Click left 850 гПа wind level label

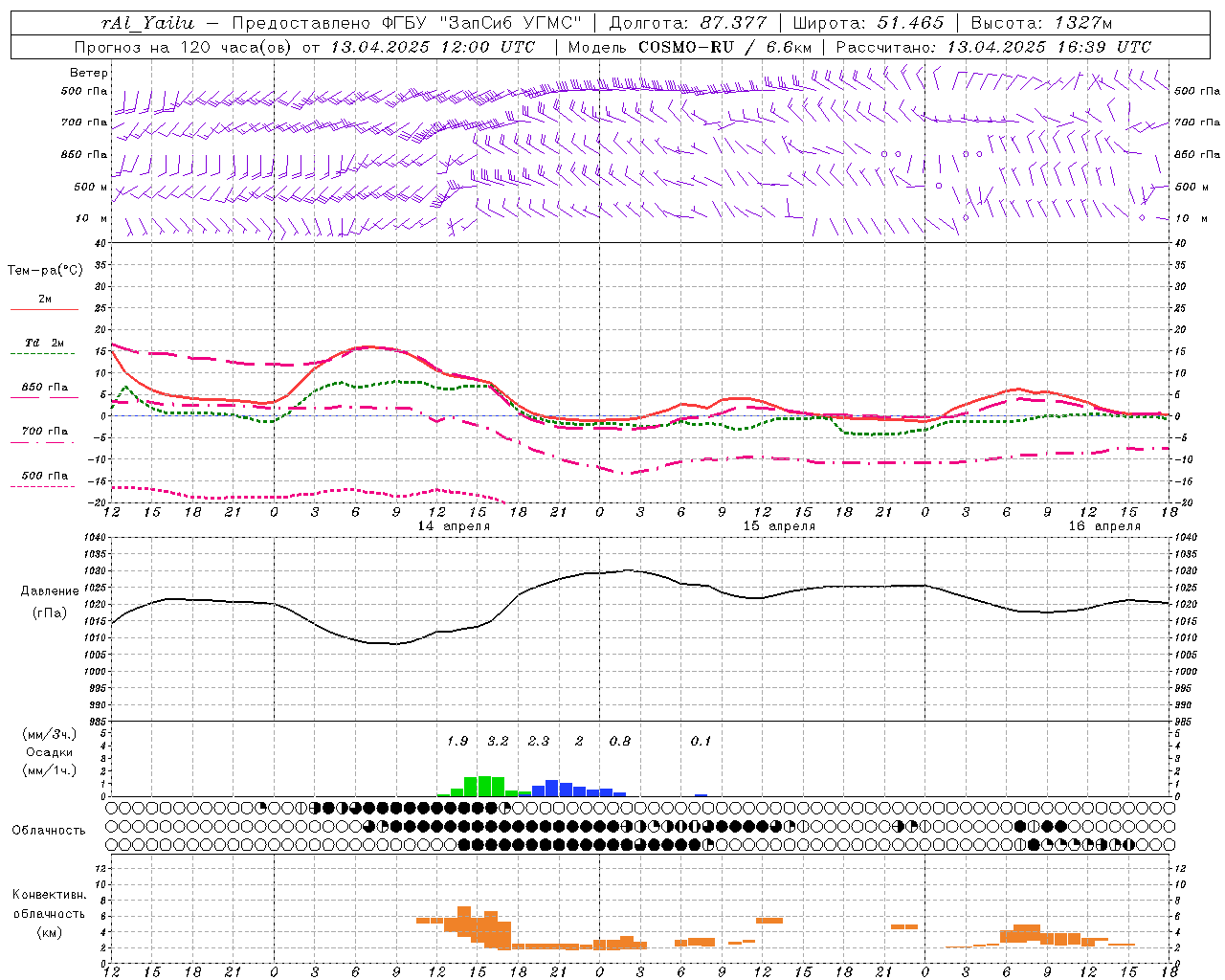84,154
